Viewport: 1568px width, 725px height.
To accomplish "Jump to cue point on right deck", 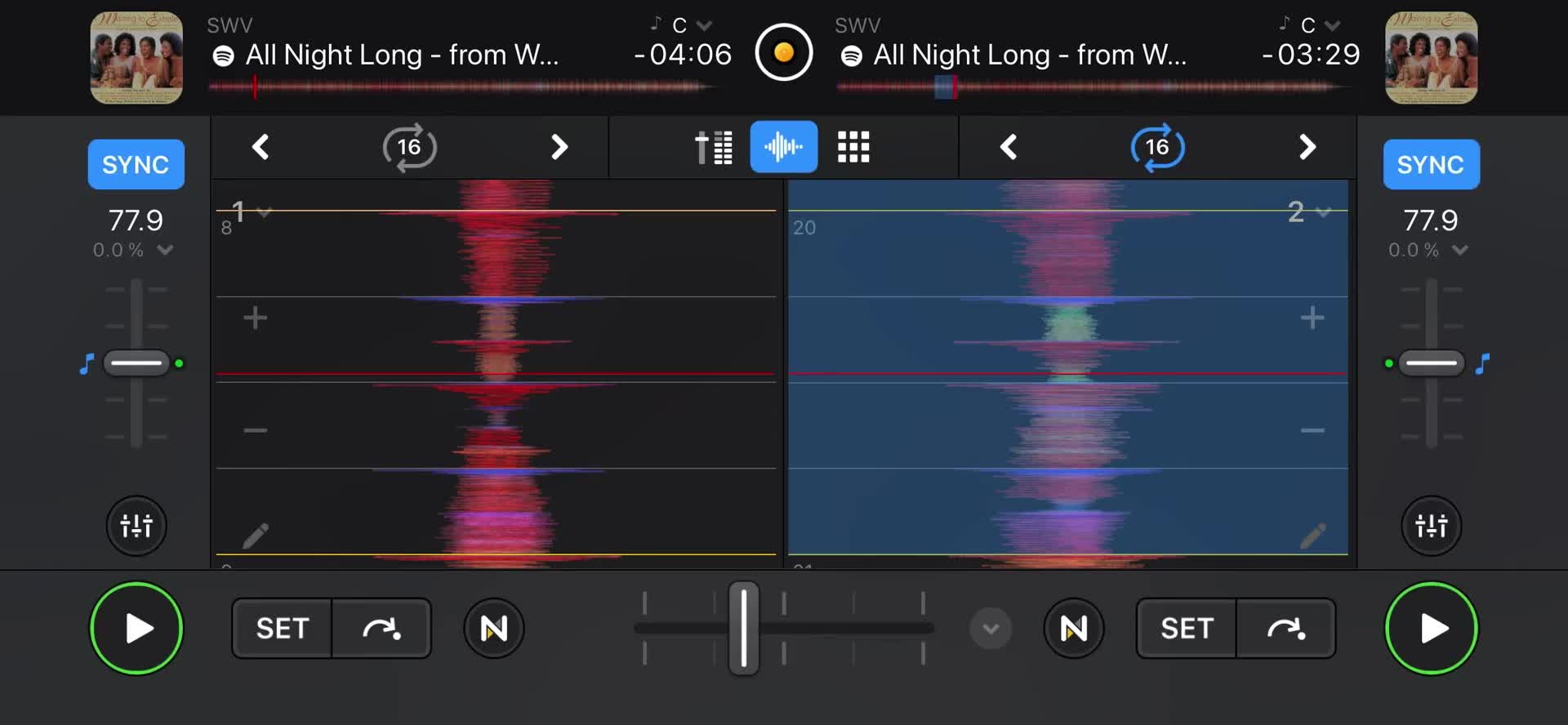I will click(1286, 629).
